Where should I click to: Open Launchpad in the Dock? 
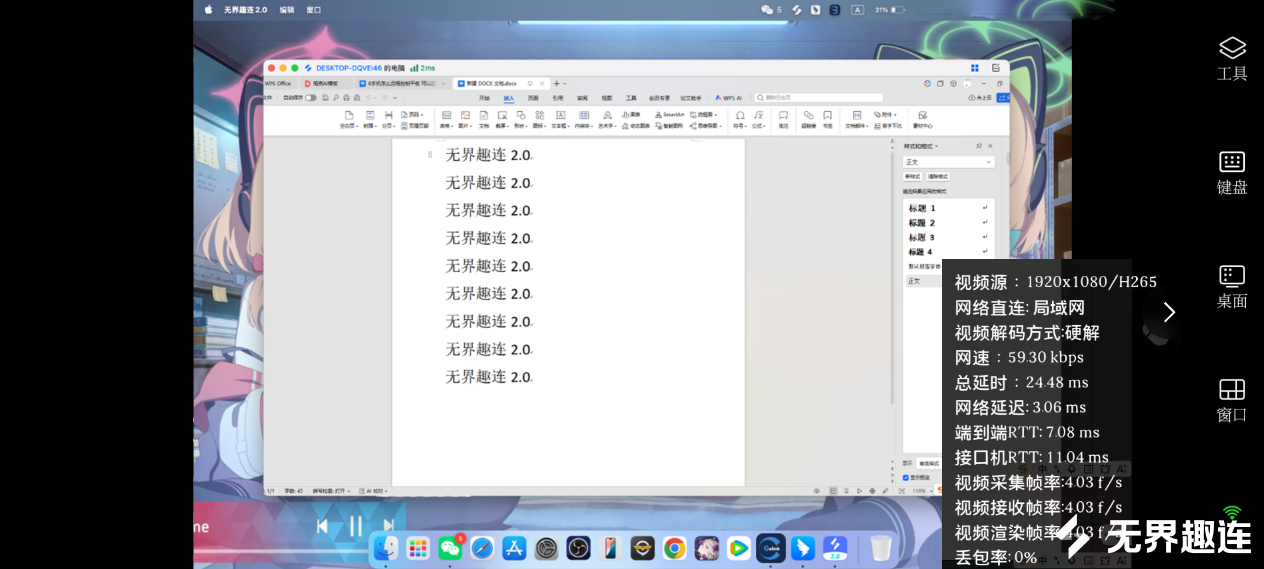coord(418,547)
